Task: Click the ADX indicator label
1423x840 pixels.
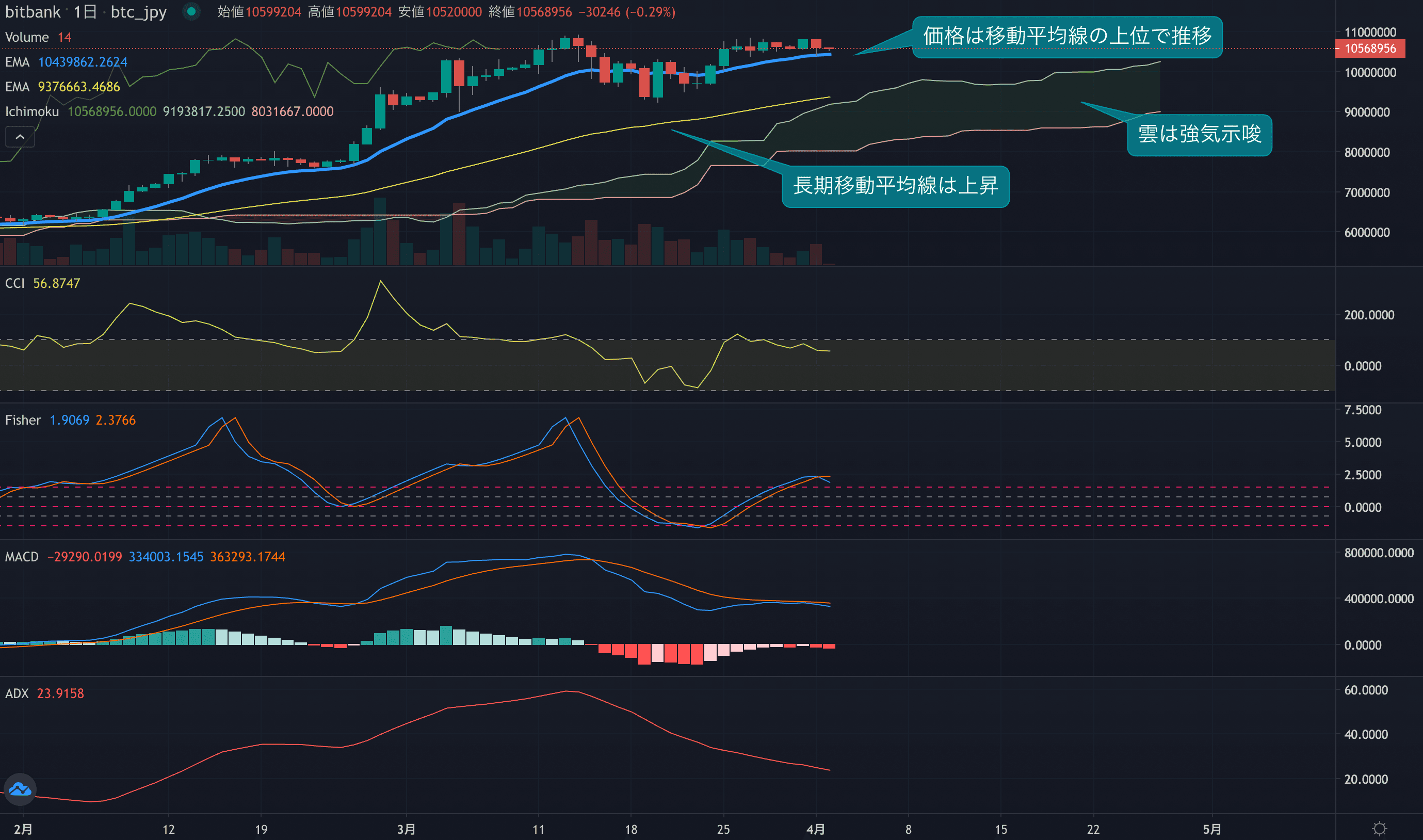Action: tap(17, 693)
